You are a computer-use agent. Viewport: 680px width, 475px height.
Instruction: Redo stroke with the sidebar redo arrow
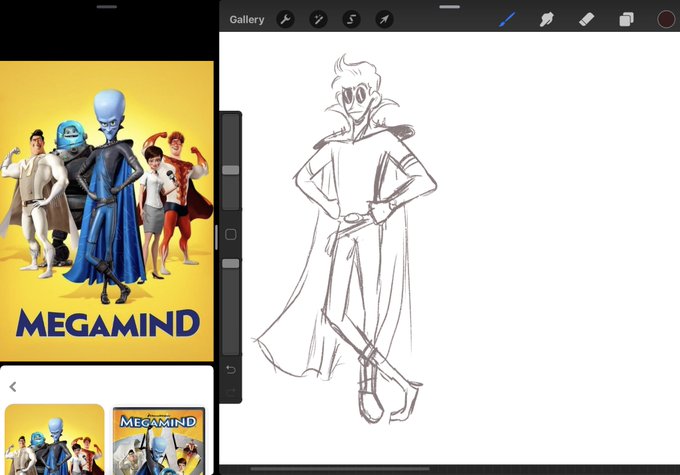(231, 393)
